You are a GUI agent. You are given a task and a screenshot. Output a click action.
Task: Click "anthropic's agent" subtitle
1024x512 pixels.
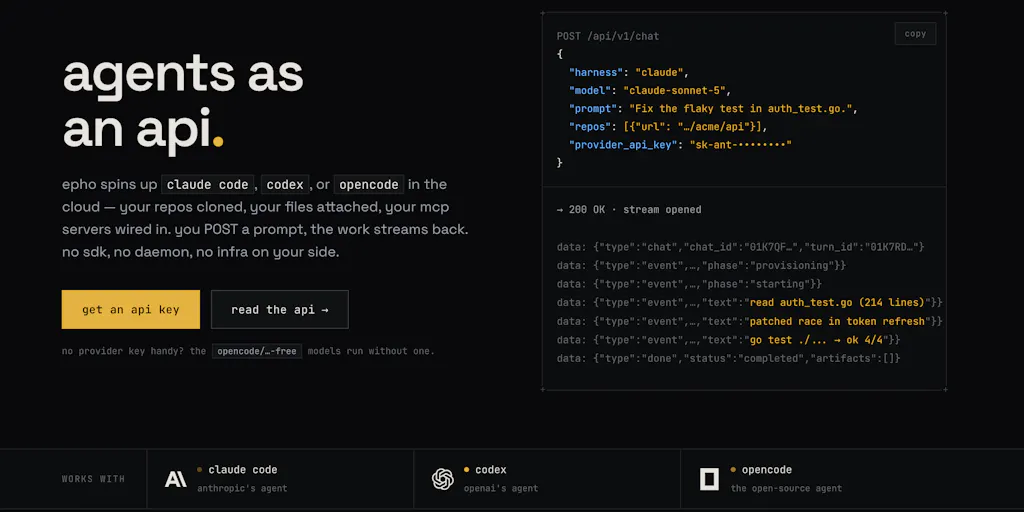tap(242, 488)
